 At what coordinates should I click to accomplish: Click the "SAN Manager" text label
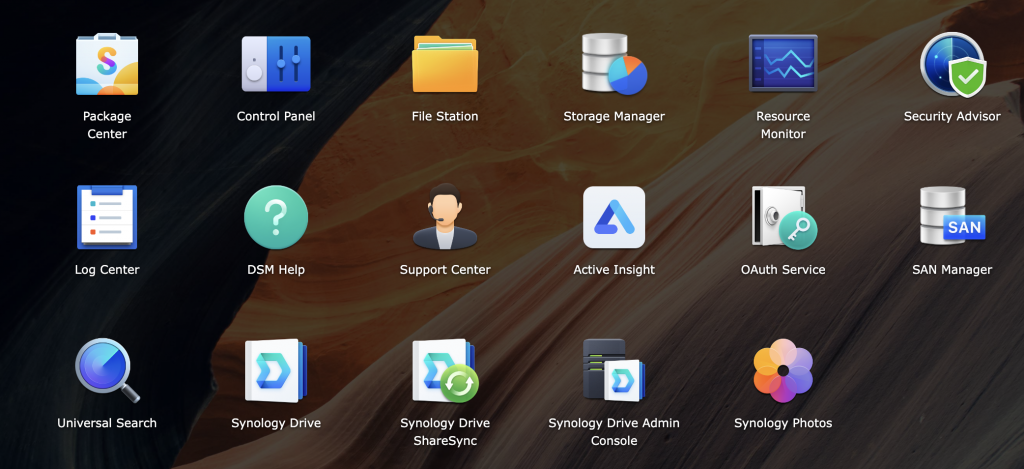952,269
